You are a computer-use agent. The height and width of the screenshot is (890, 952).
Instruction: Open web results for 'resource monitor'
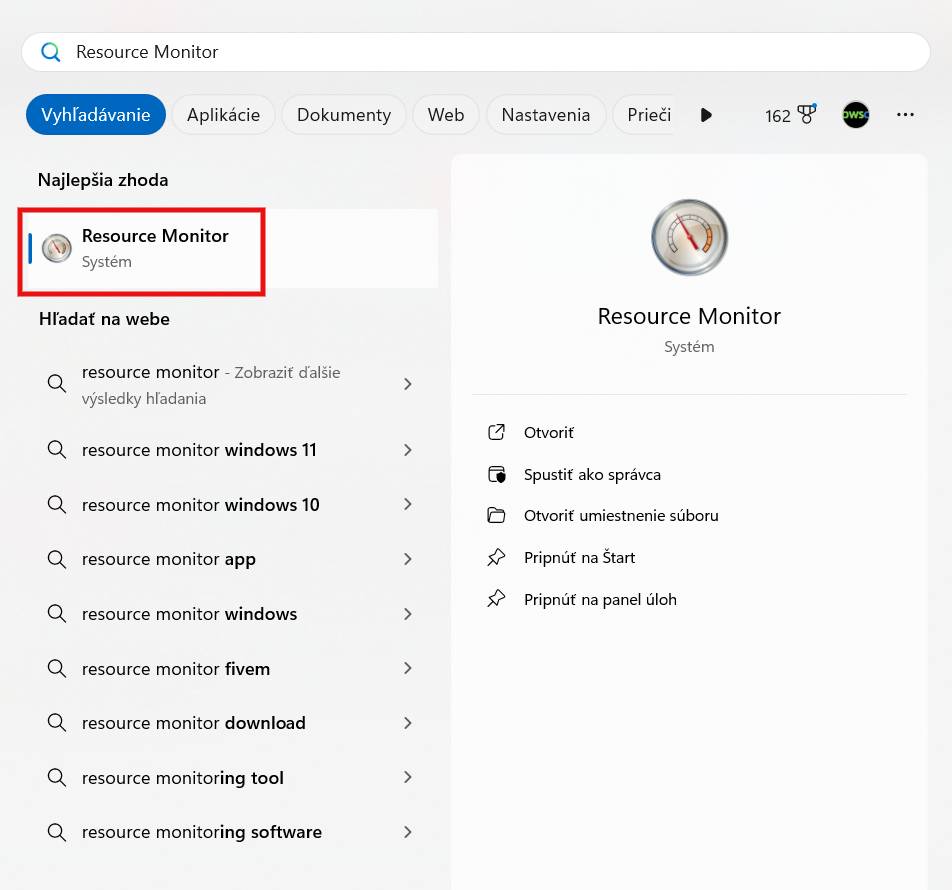231,385
